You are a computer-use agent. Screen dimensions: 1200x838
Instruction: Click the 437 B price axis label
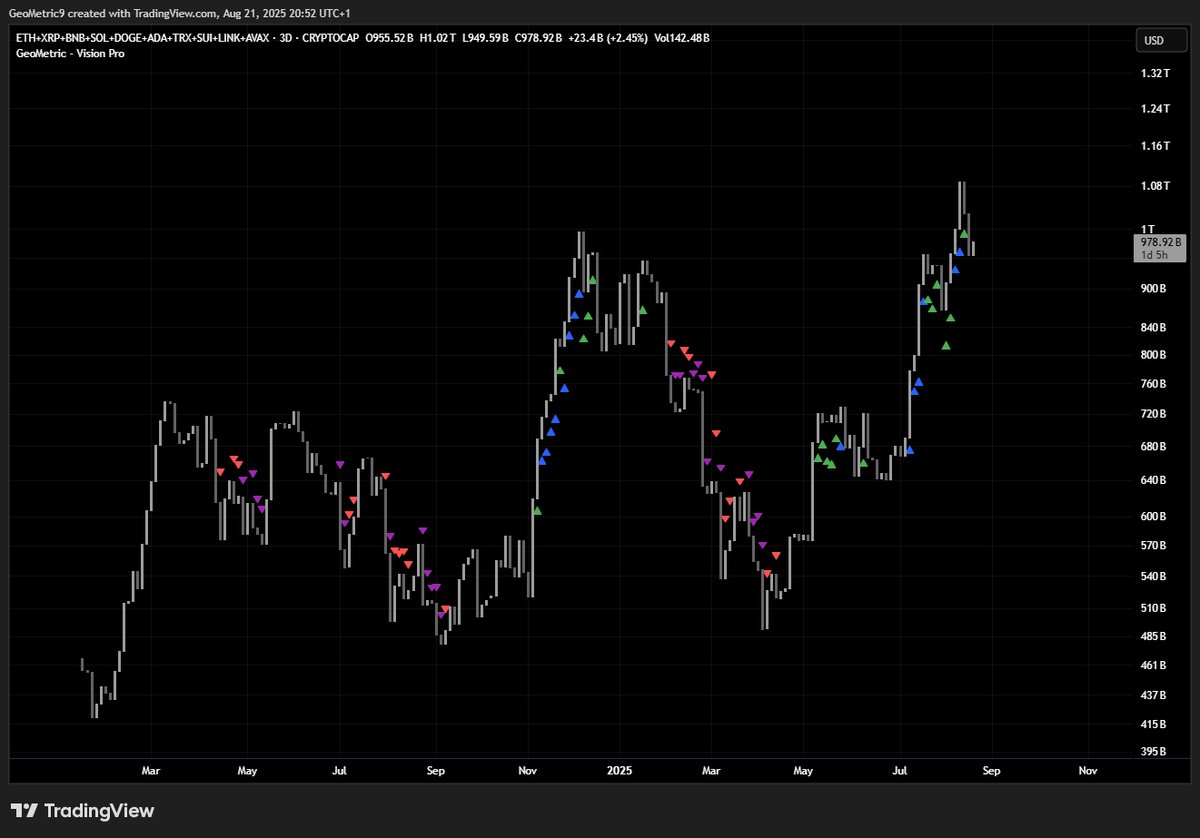(1154, 695)
